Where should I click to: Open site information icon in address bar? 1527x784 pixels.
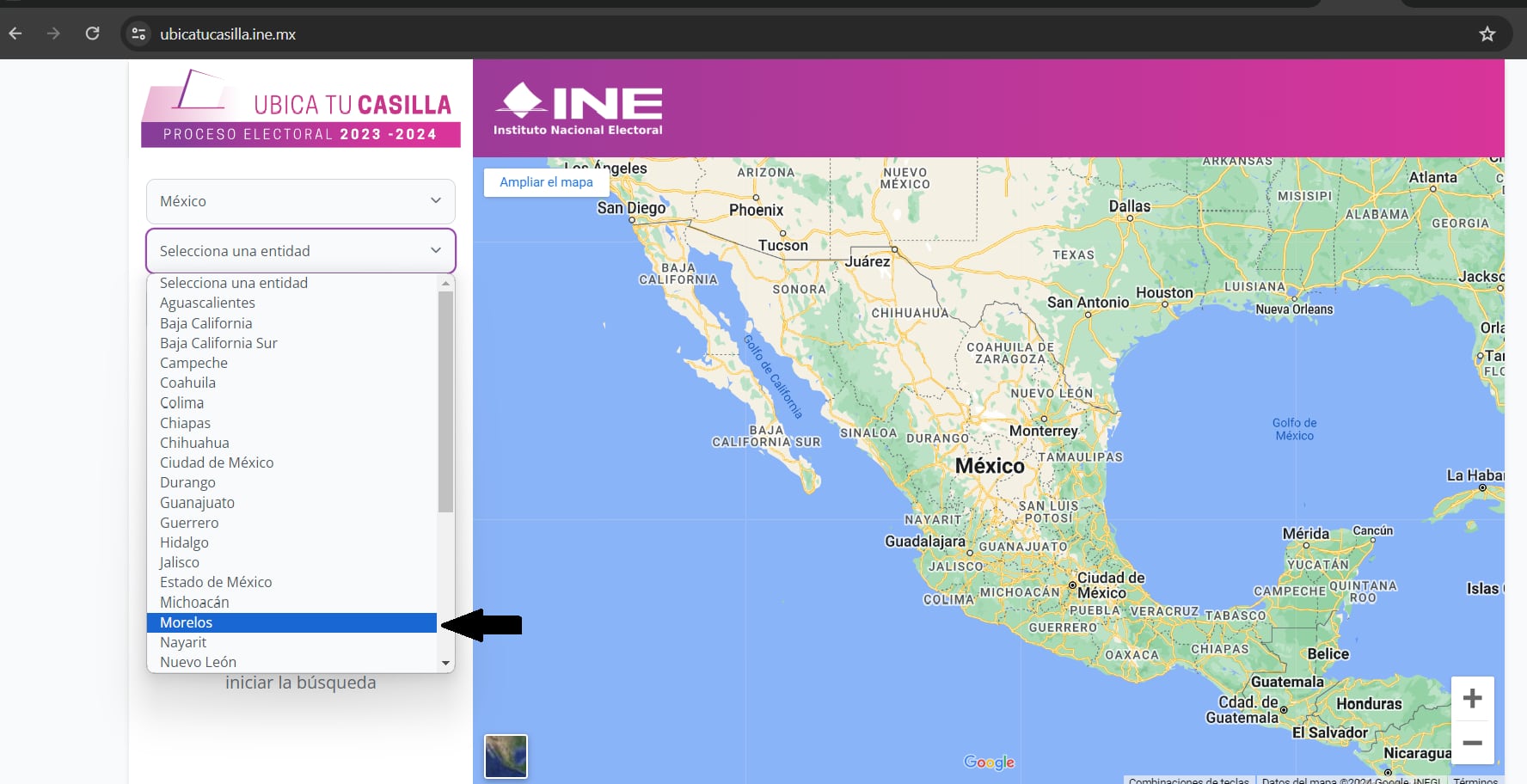138,34
